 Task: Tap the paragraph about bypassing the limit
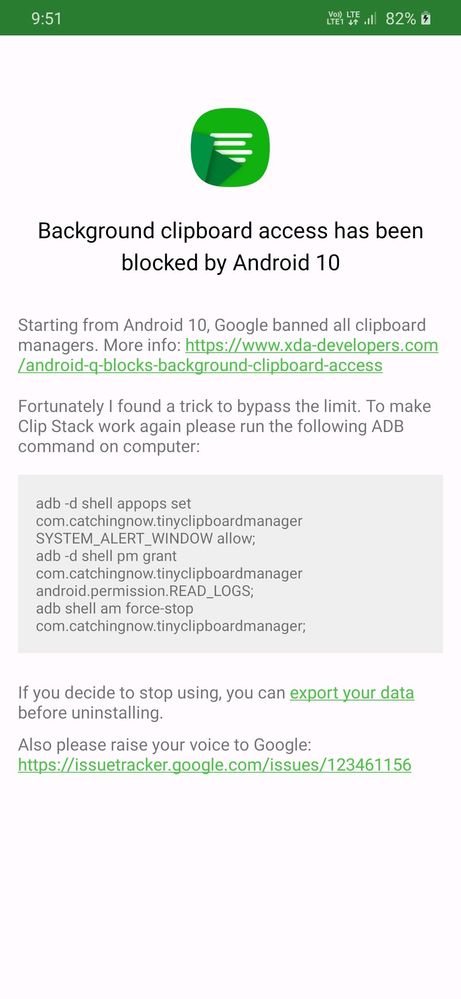click(x=224, y=426)
